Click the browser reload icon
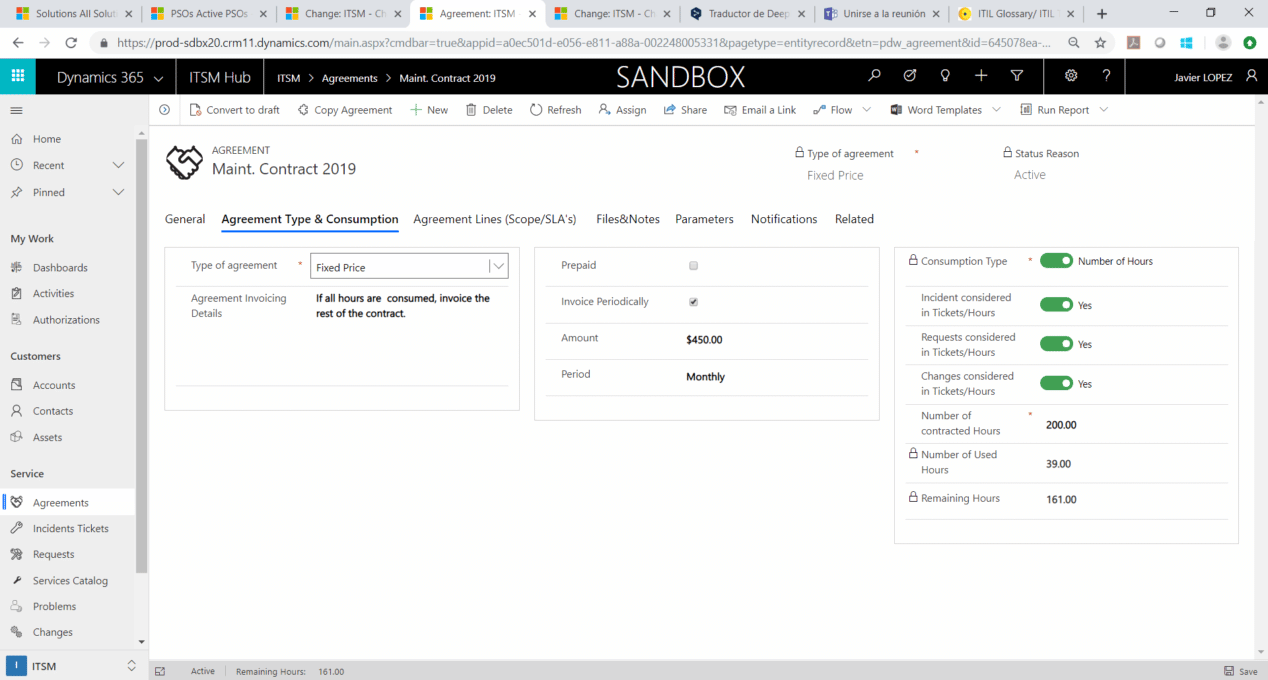The height and width of the screenshot is (680, 1268). point(71,43)
